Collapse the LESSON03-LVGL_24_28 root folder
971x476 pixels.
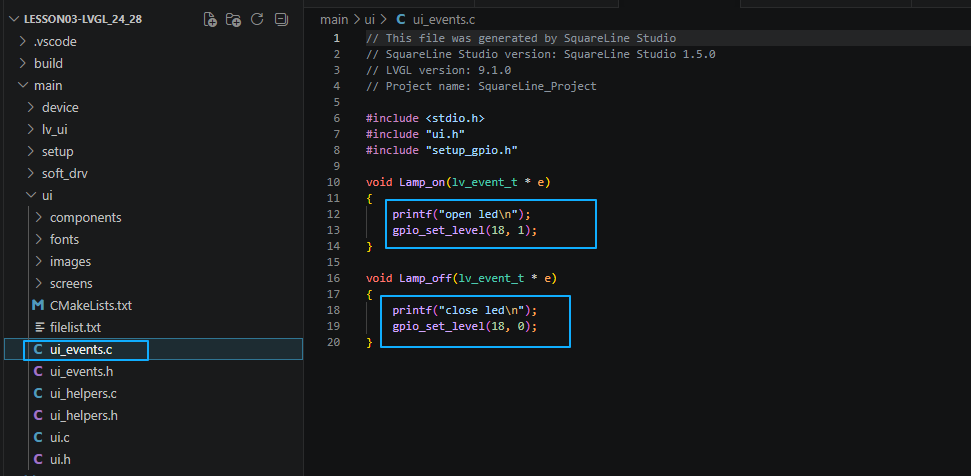point(14,19)
